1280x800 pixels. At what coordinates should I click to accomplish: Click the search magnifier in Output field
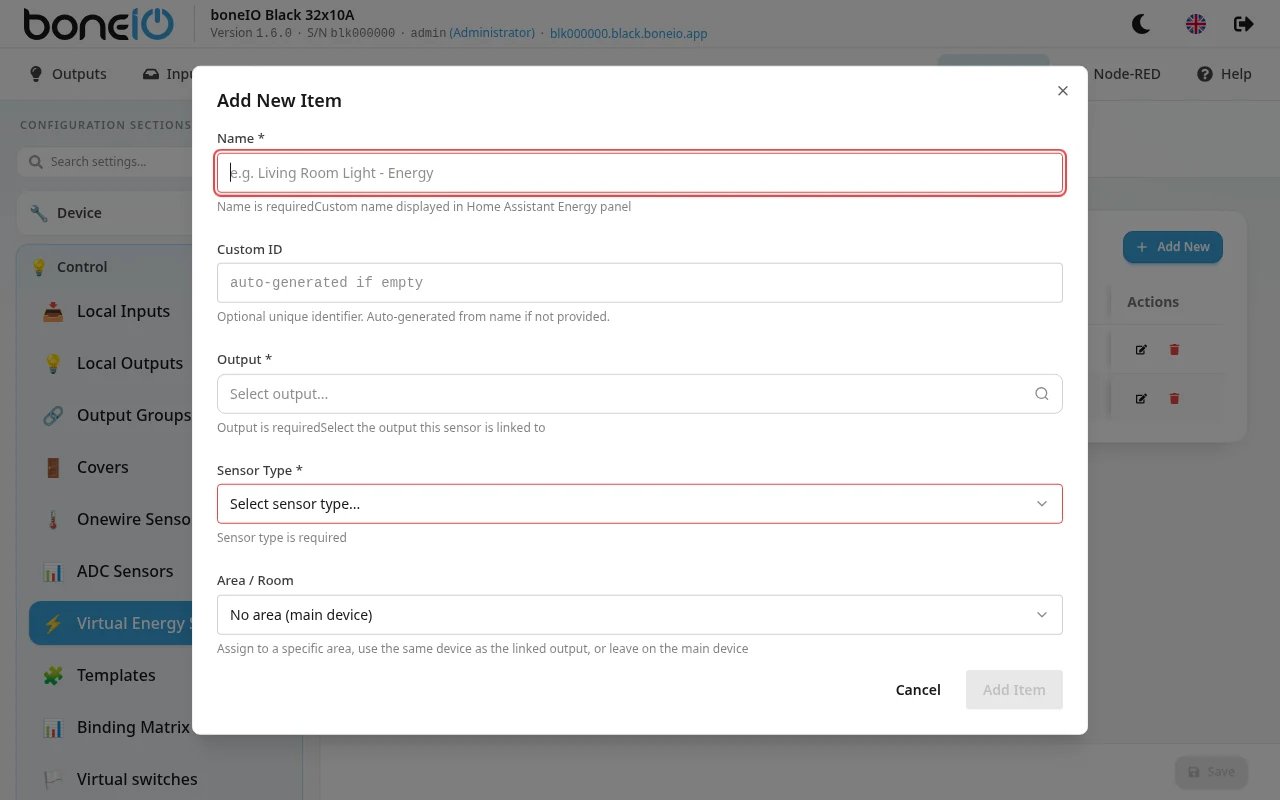(1042, 394)
